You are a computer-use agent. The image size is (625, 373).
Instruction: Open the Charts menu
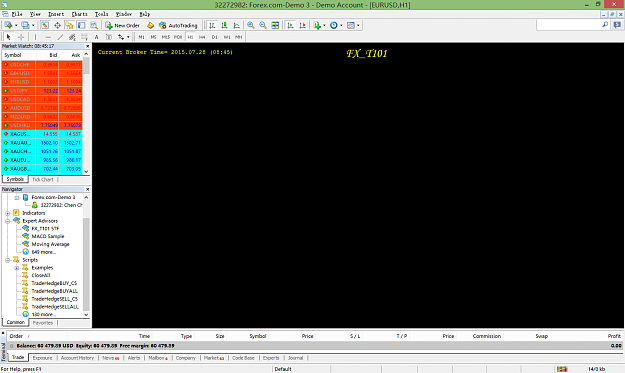(x=79, y=14)
